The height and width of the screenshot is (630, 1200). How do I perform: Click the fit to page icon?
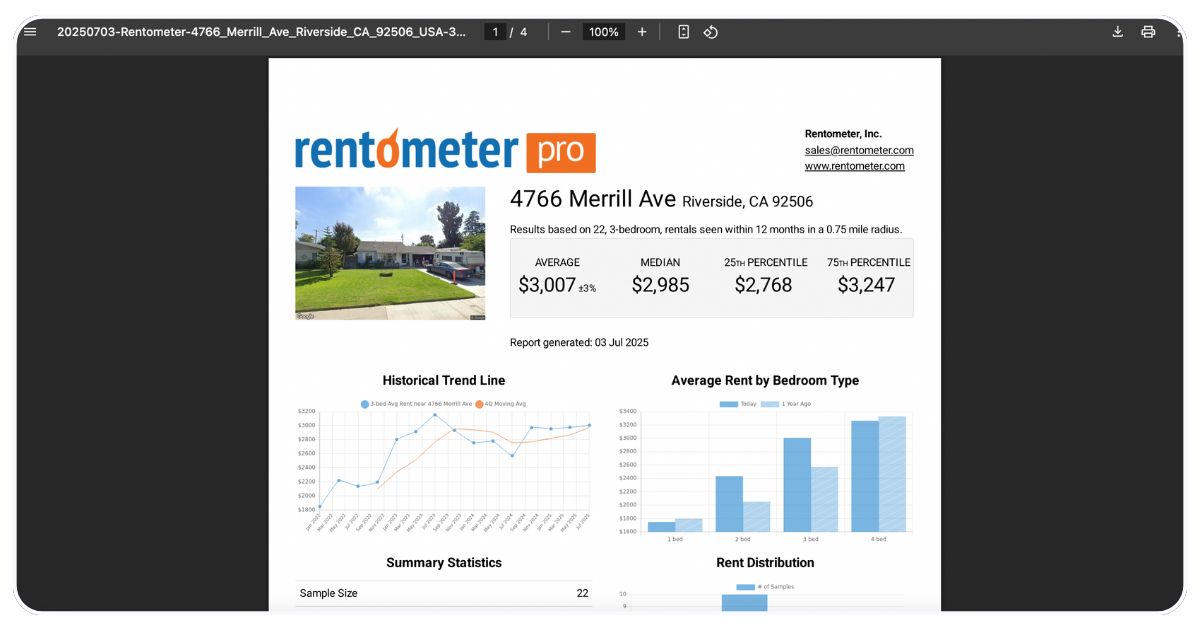point(684,32)
